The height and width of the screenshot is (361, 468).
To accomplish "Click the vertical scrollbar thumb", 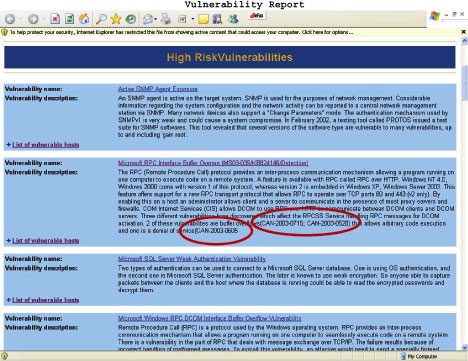I will pos(464,83).
